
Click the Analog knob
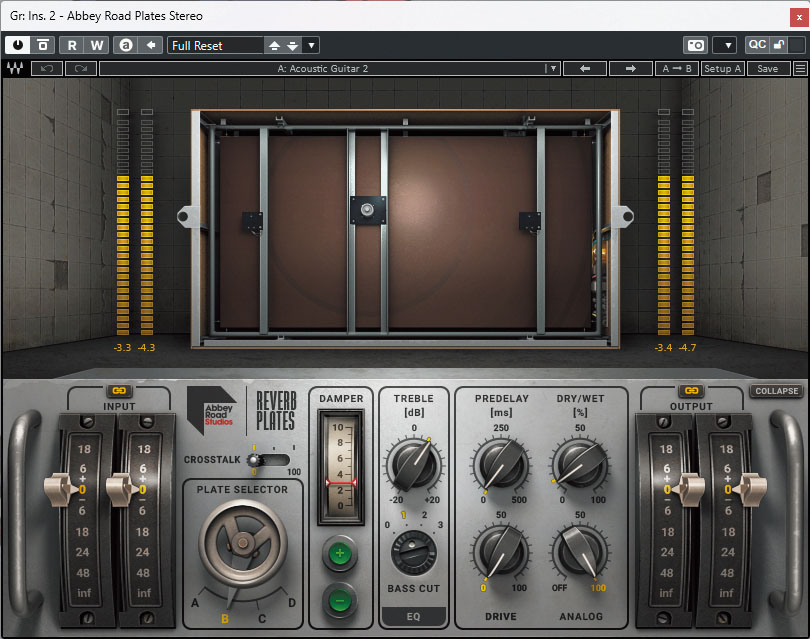tap(580, 551)
